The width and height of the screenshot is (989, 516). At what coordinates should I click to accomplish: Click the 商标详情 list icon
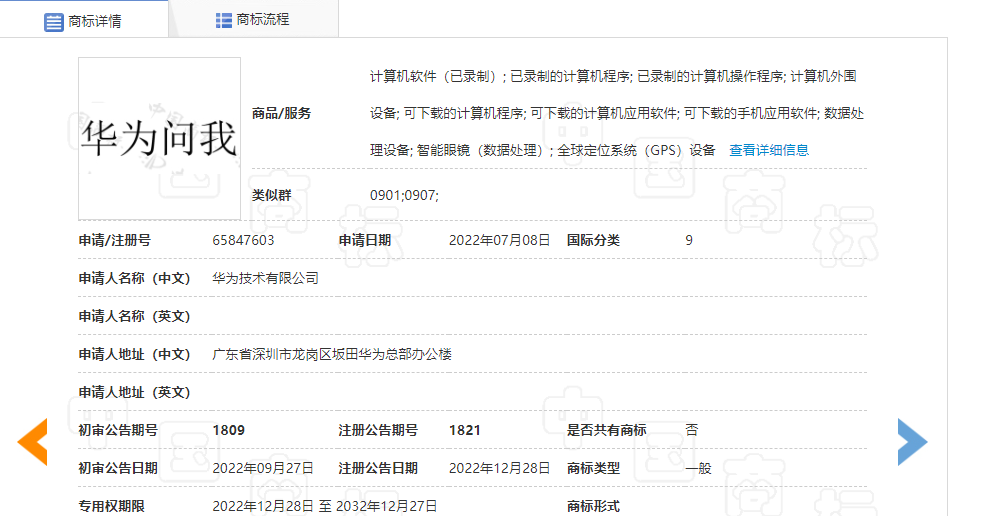[x=54, y=22]
